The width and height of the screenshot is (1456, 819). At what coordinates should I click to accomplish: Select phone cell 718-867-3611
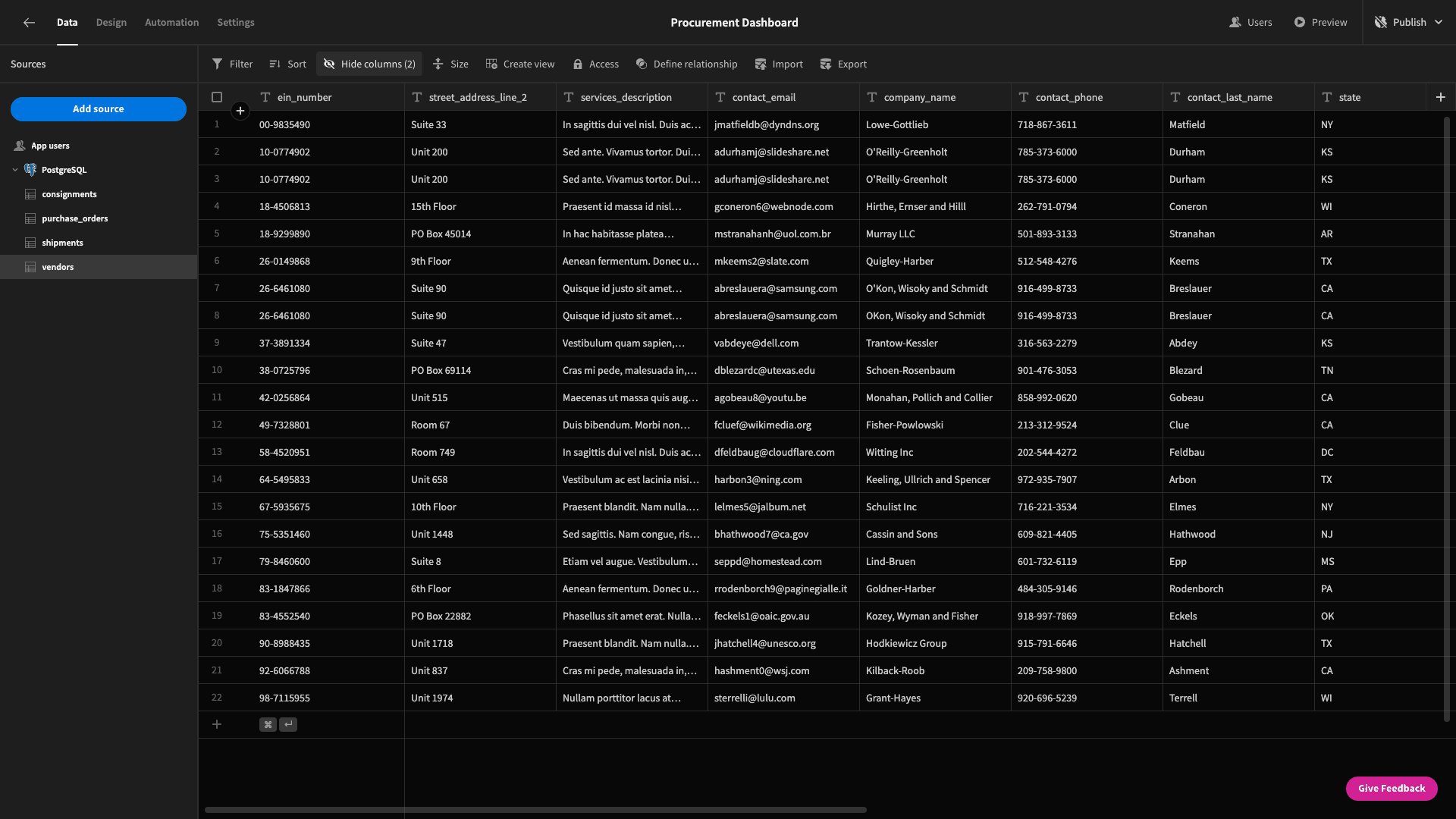coord(1087,124)
